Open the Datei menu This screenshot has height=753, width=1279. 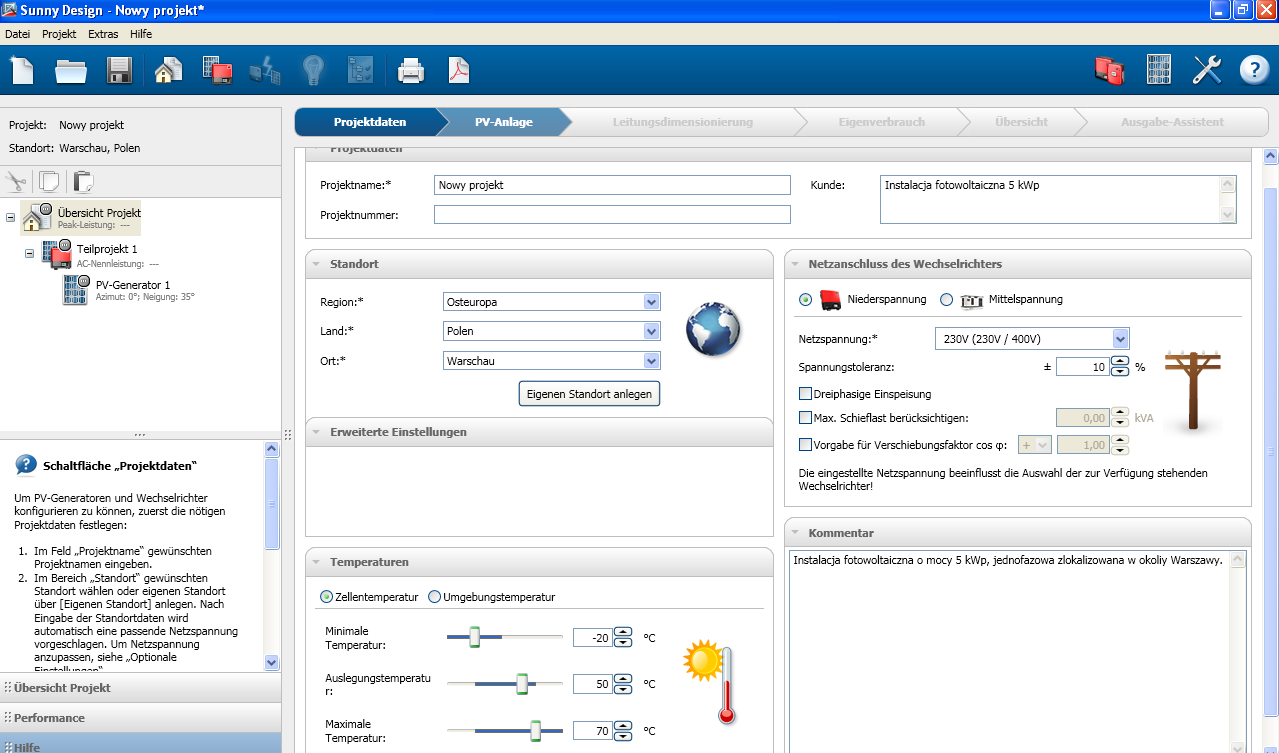(x=18, y=34)
